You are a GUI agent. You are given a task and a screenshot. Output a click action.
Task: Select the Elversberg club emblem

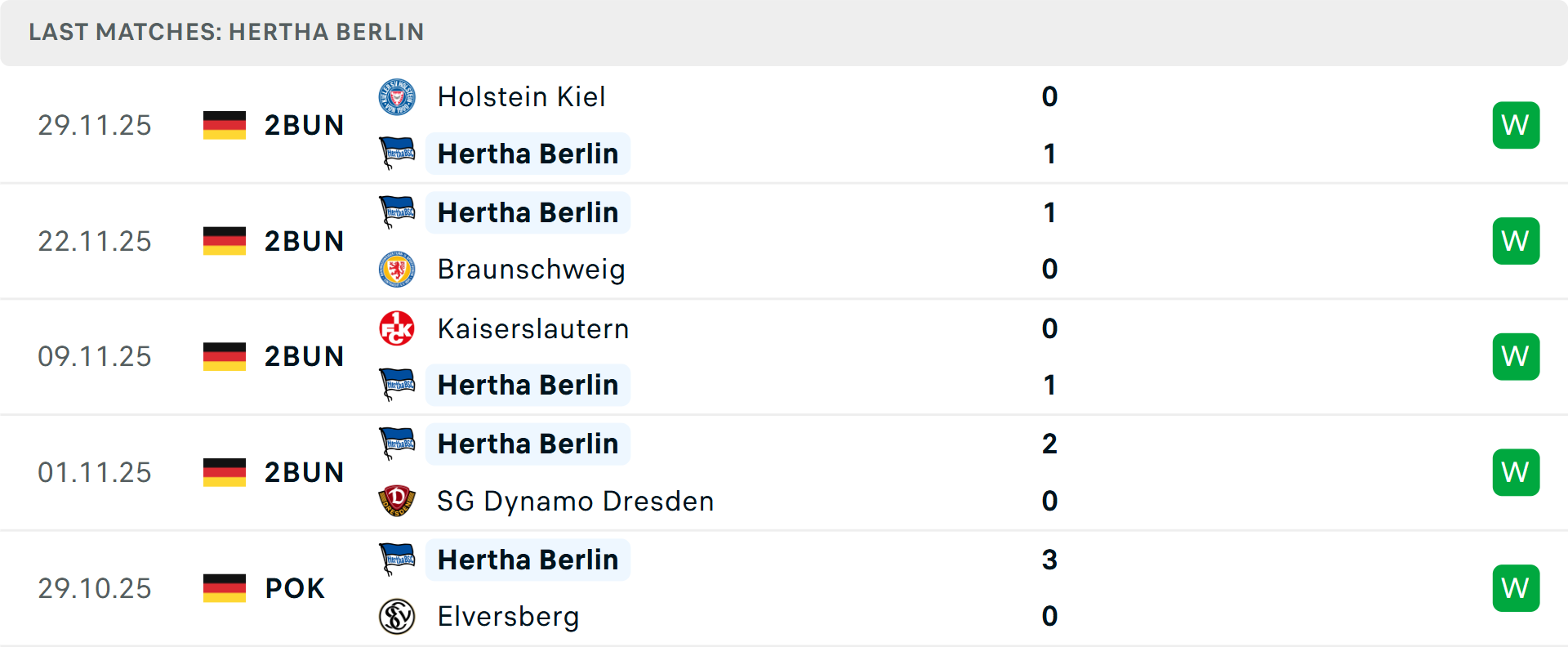398,617
